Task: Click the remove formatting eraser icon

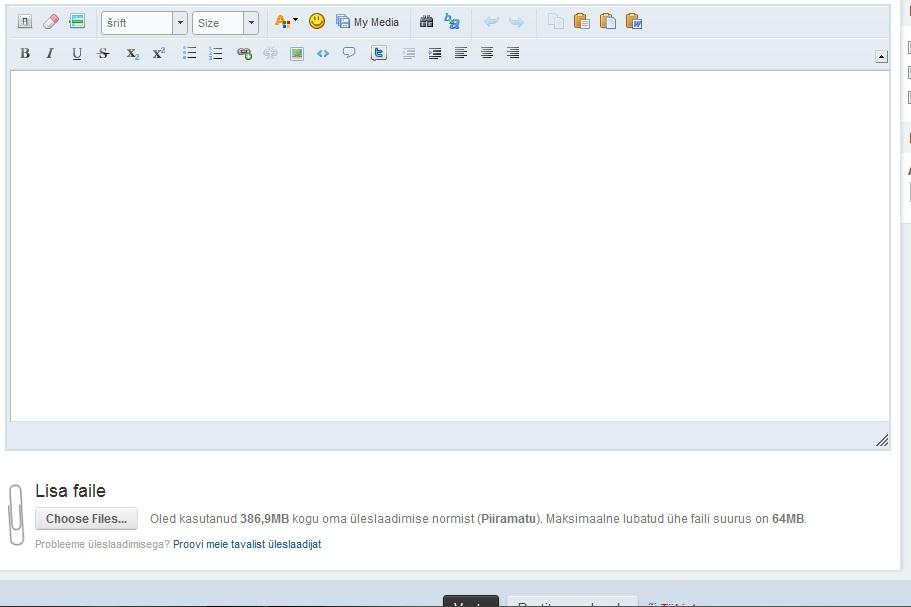Action: (x=51, y=21)
